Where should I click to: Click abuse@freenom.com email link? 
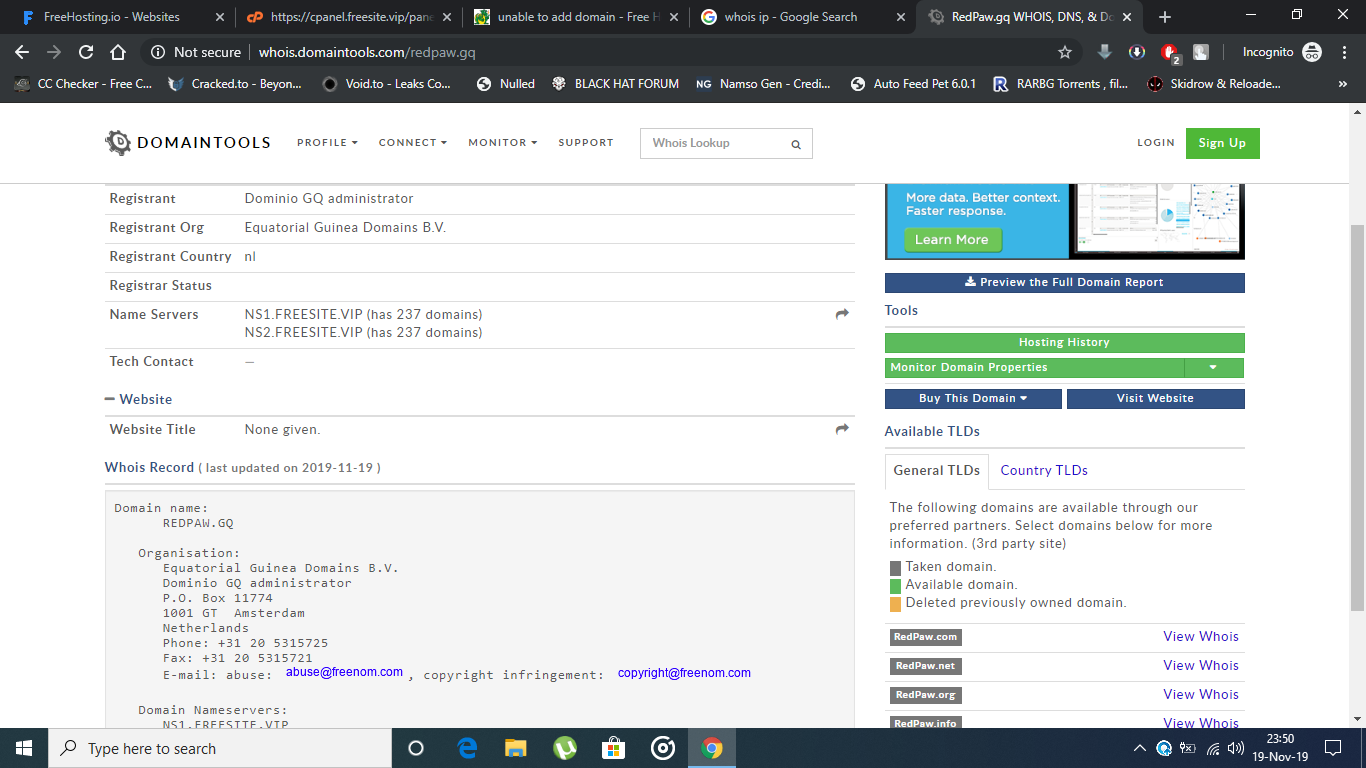pyautogui.click(x=344, y=672)
